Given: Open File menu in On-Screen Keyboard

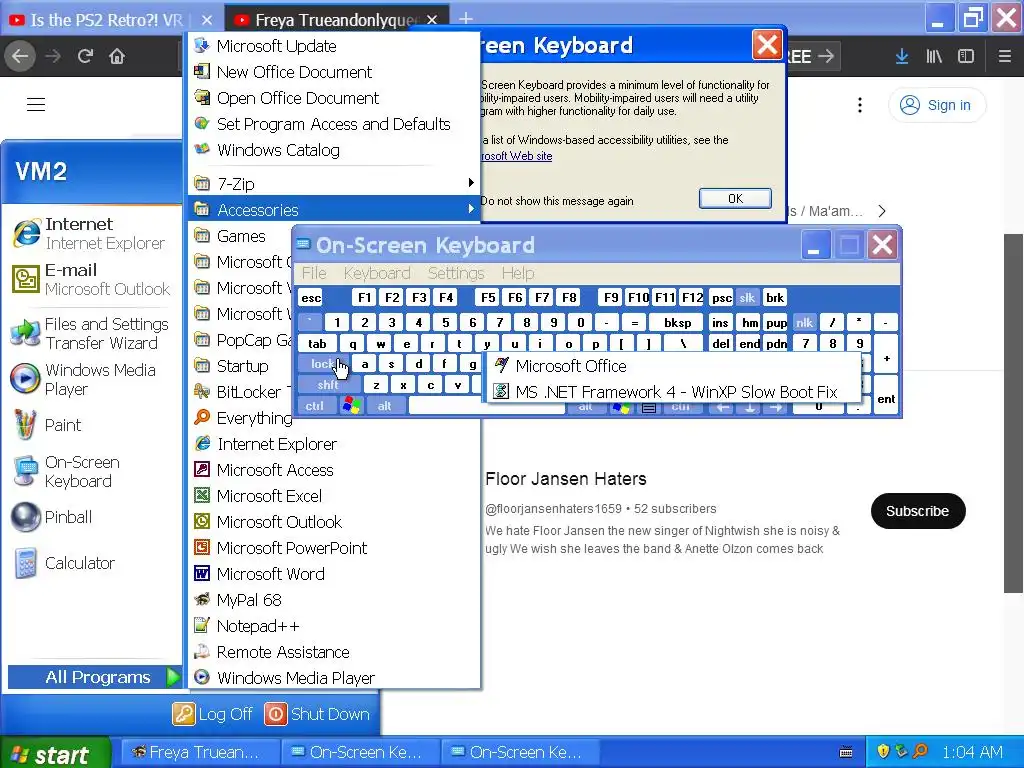Looking at the screenshot, I should [x=314, y=273].
